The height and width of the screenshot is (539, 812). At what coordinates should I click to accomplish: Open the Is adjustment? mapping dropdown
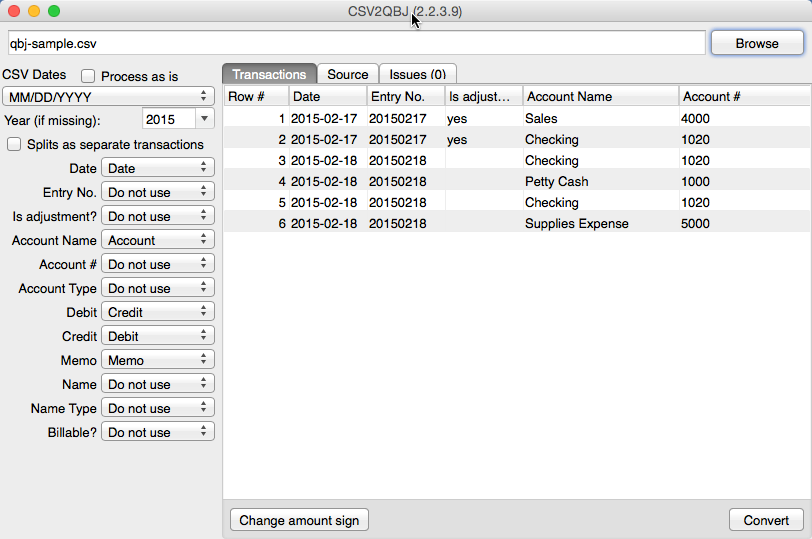(157, 216)
